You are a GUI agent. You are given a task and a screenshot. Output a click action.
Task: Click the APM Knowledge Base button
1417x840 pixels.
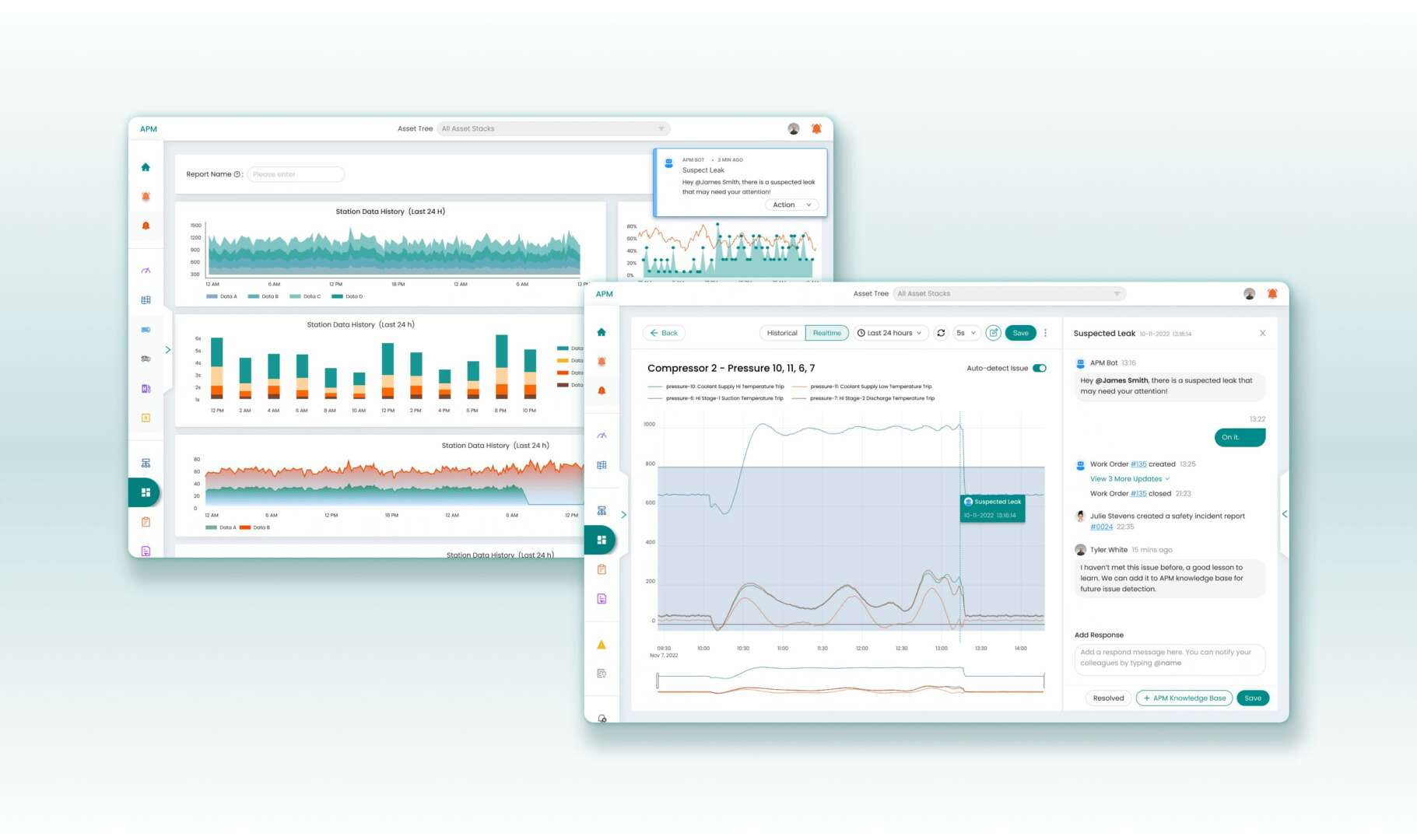[x=1184, y=698]
